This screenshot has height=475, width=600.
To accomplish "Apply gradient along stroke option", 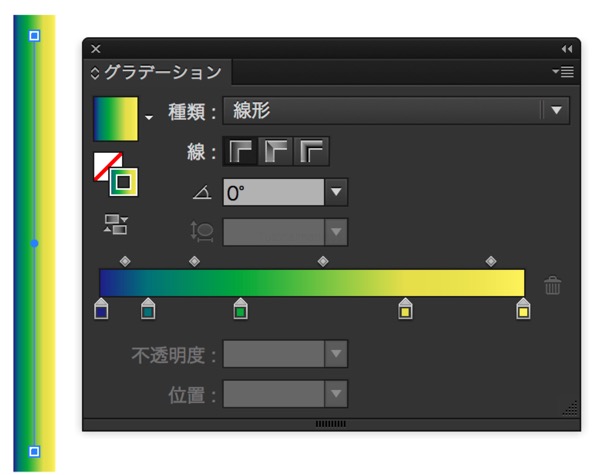I will pyautogui.click(x=277, y=152).
